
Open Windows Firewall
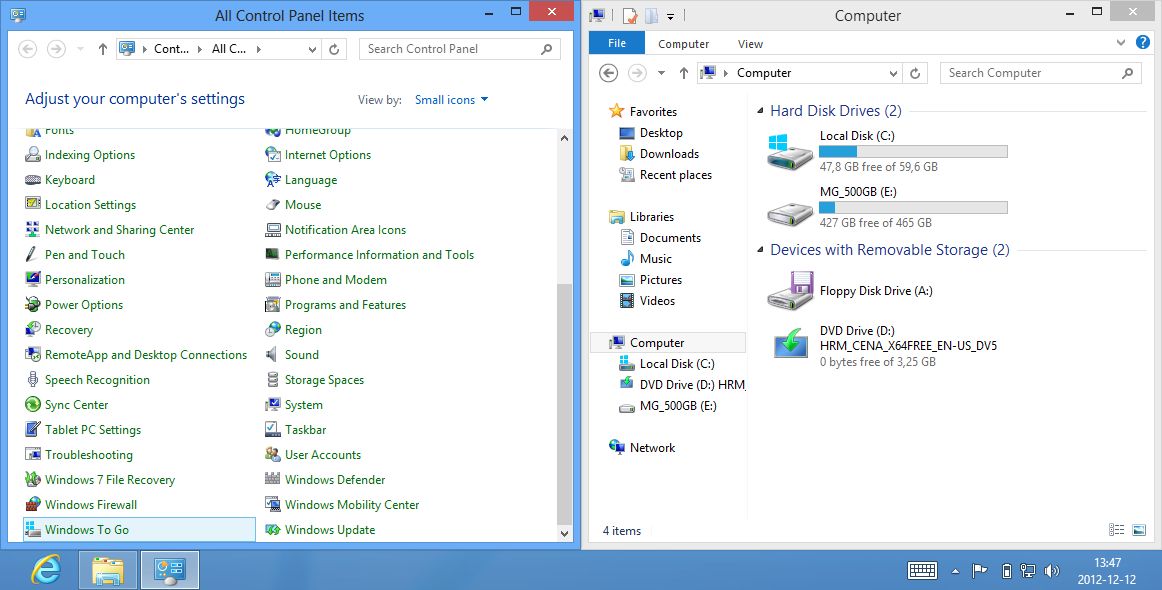point(82,505)
